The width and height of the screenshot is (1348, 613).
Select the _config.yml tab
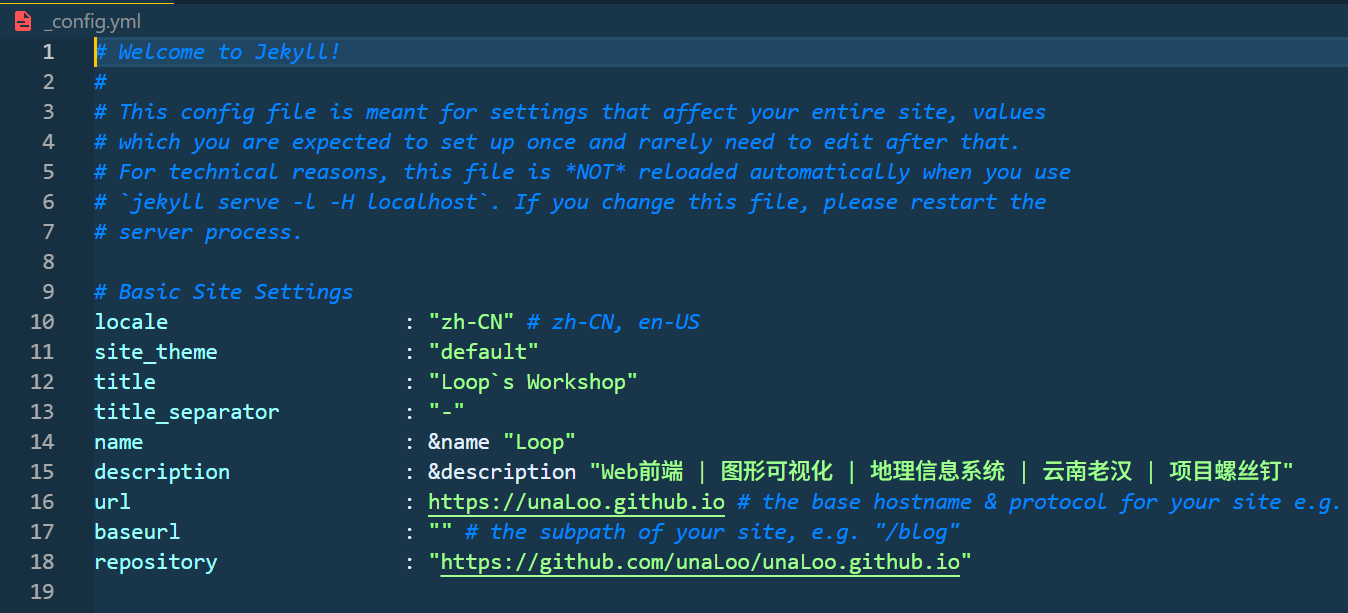pos(90,20)
